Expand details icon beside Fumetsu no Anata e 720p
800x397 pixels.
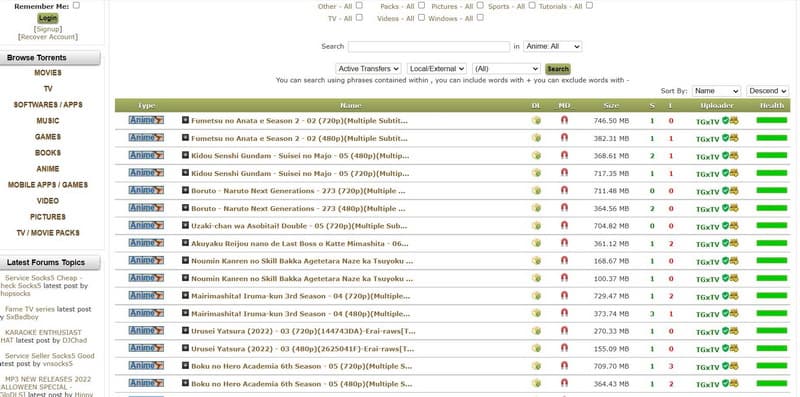(x=185, y=121)
